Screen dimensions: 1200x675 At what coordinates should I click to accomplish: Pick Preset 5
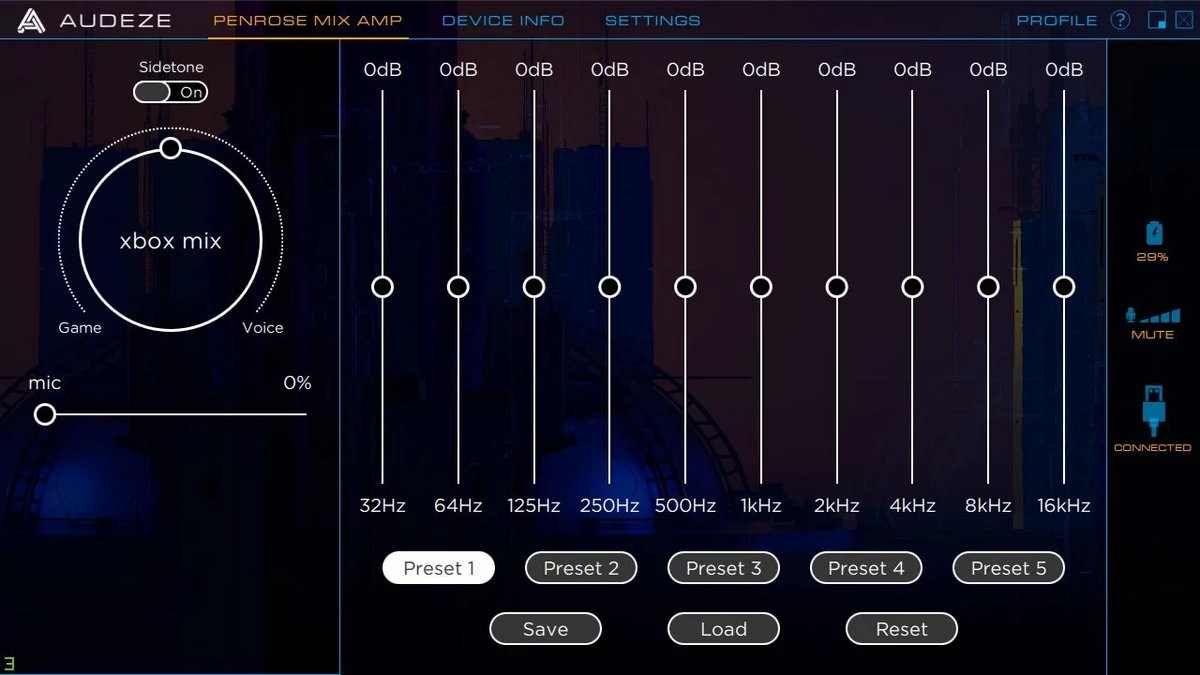click(x=1008, y=568)
